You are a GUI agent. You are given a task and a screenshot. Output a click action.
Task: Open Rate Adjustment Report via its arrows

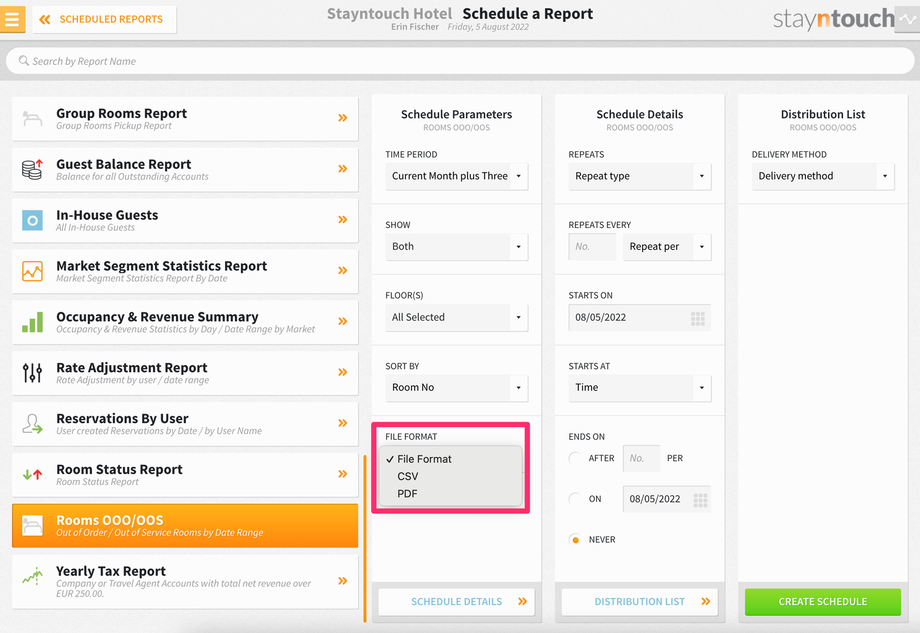tap(343, 372)
